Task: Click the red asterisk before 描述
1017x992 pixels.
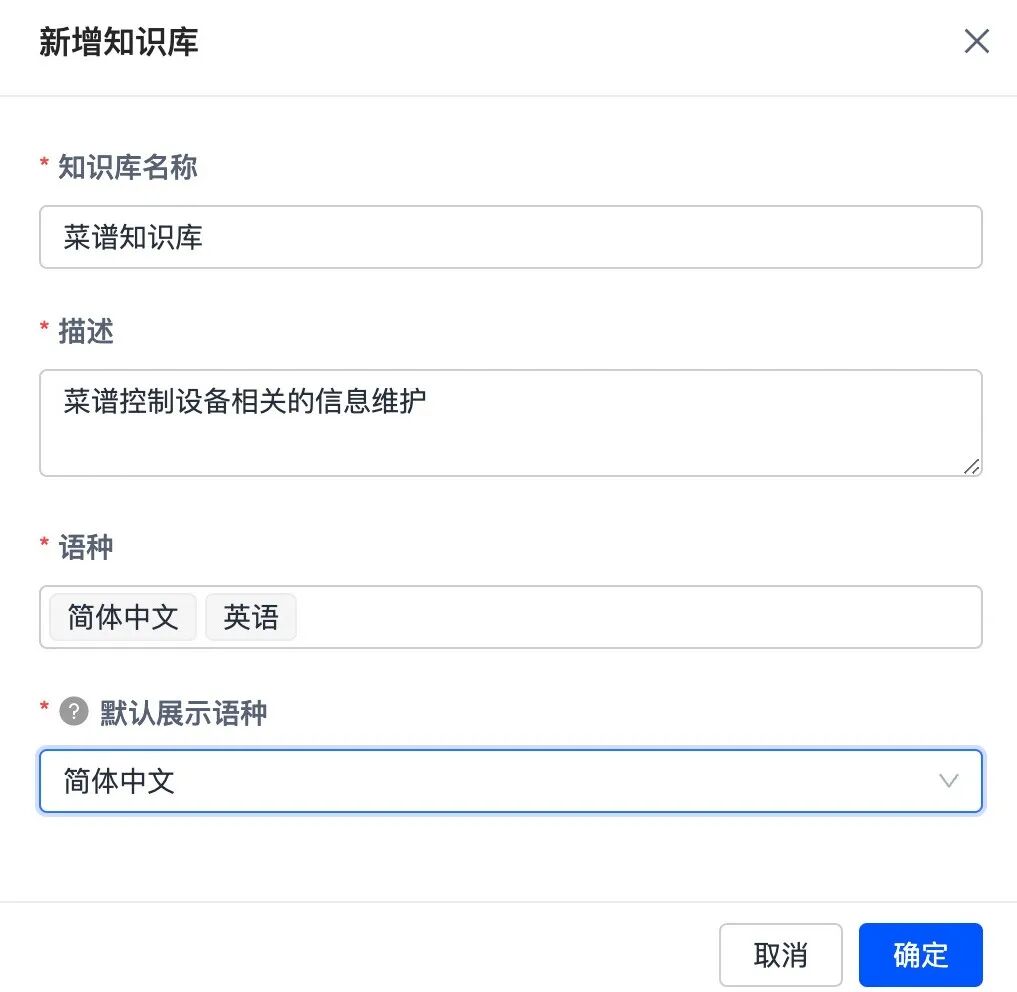Action: click(44, 329)
